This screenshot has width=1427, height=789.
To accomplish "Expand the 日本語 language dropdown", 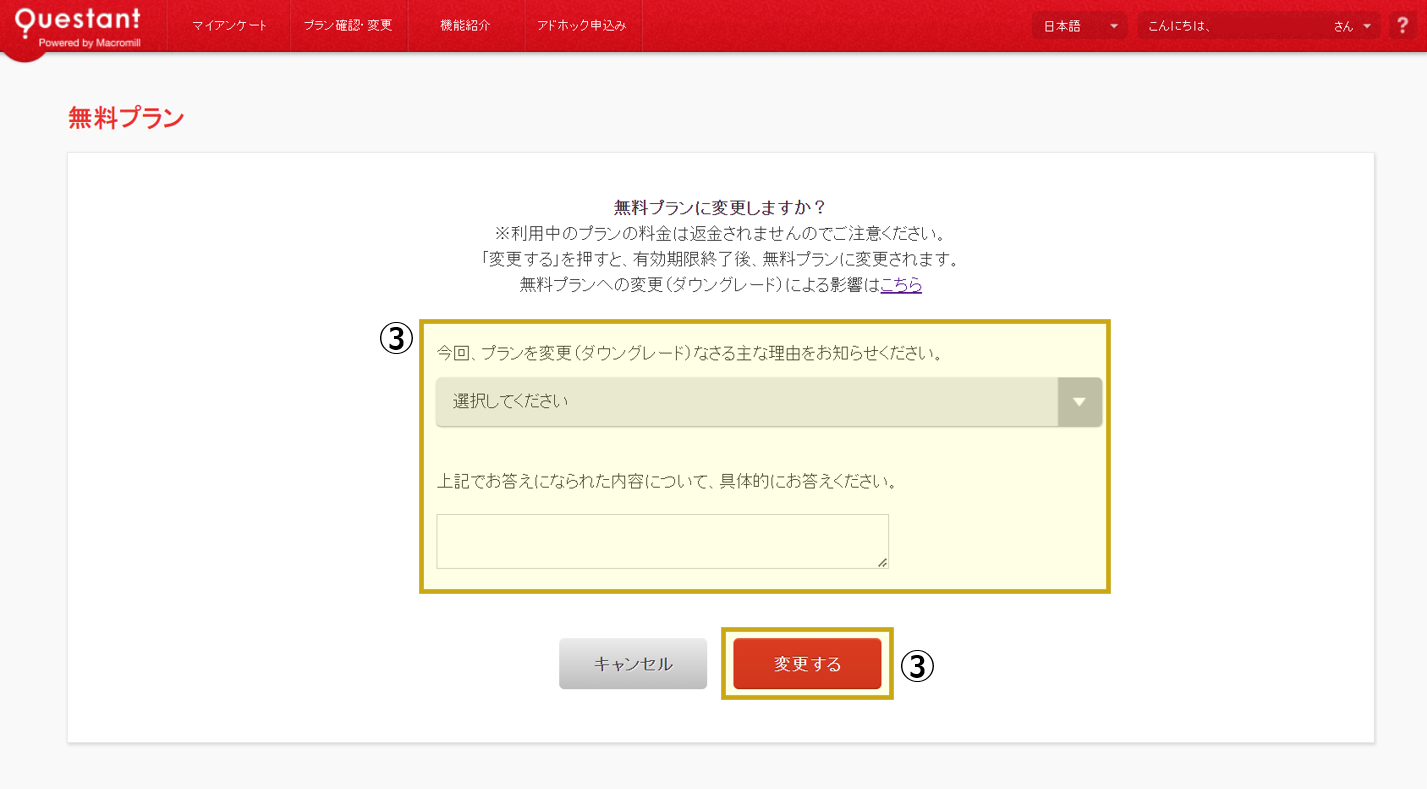I will pos(1079,26).
